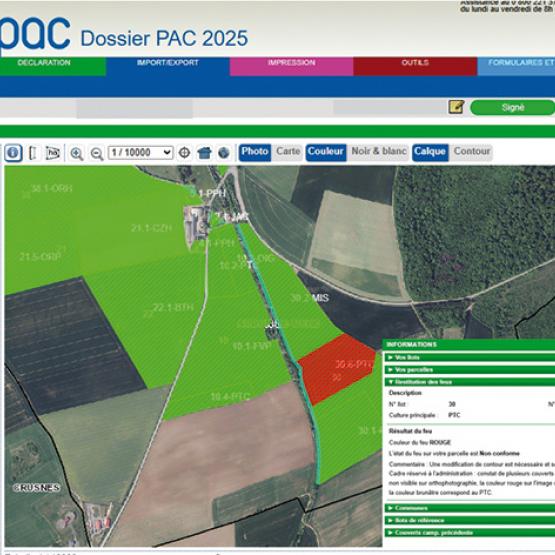Click parcel label 38.1-ORB on map
This screenshot has width=555, height=555.
click(52, 188)
